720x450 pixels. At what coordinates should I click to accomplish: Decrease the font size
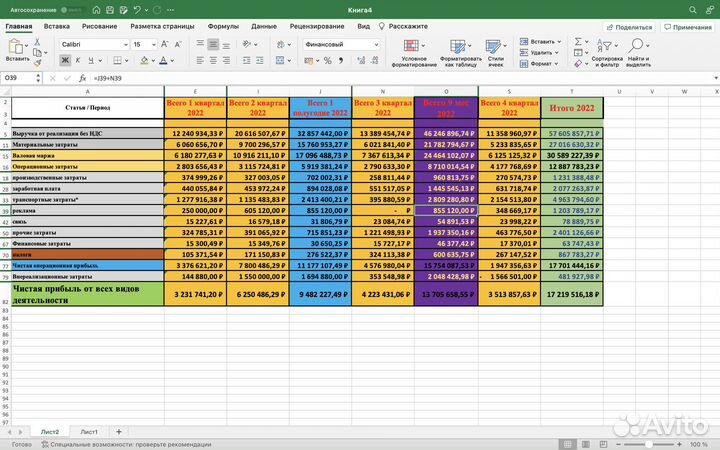tap(178, 44)
